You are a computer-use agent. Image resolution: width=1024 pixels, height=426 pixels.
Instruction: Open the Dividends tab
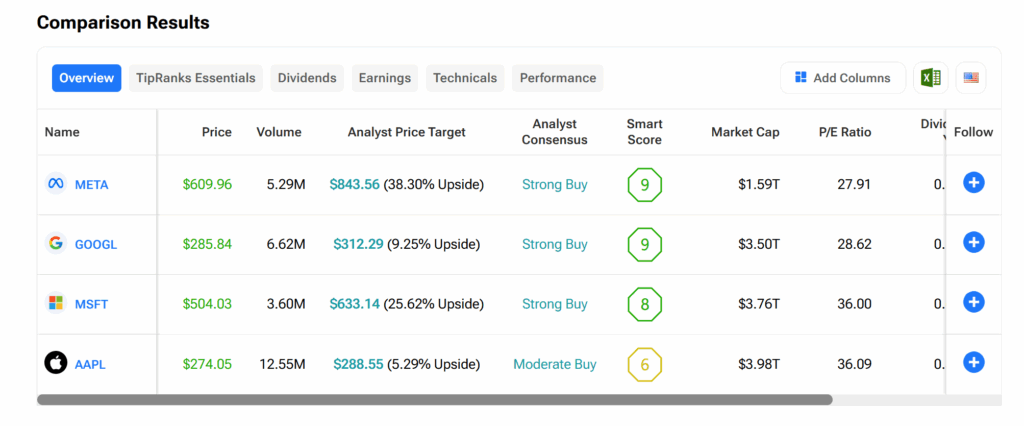(x=307, y=78)
